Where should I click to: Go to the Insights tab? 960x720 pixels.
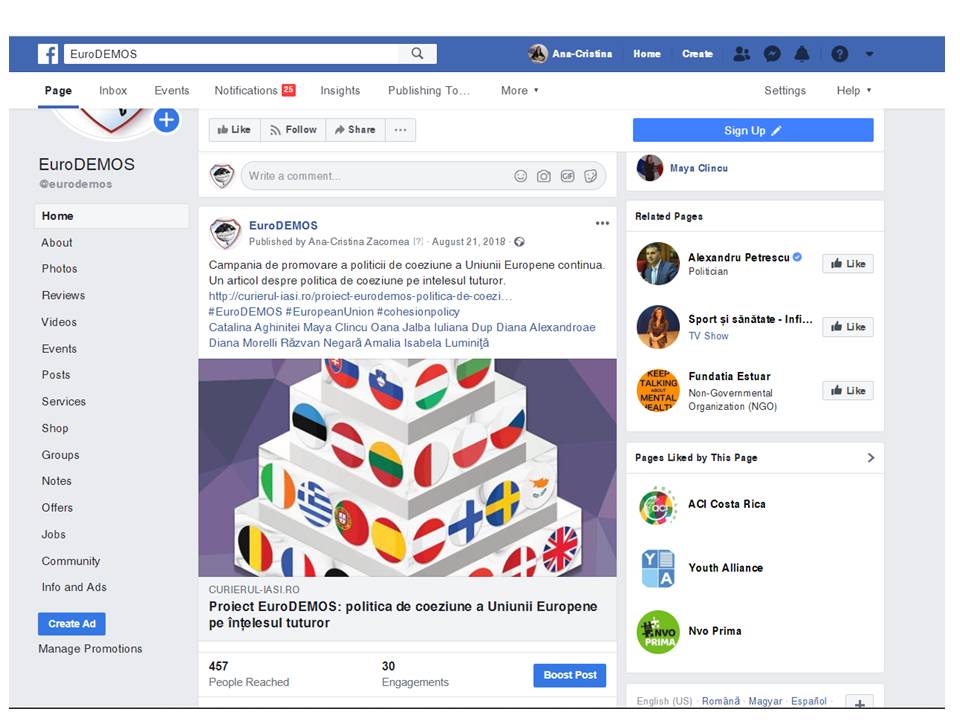pos(340,91)
